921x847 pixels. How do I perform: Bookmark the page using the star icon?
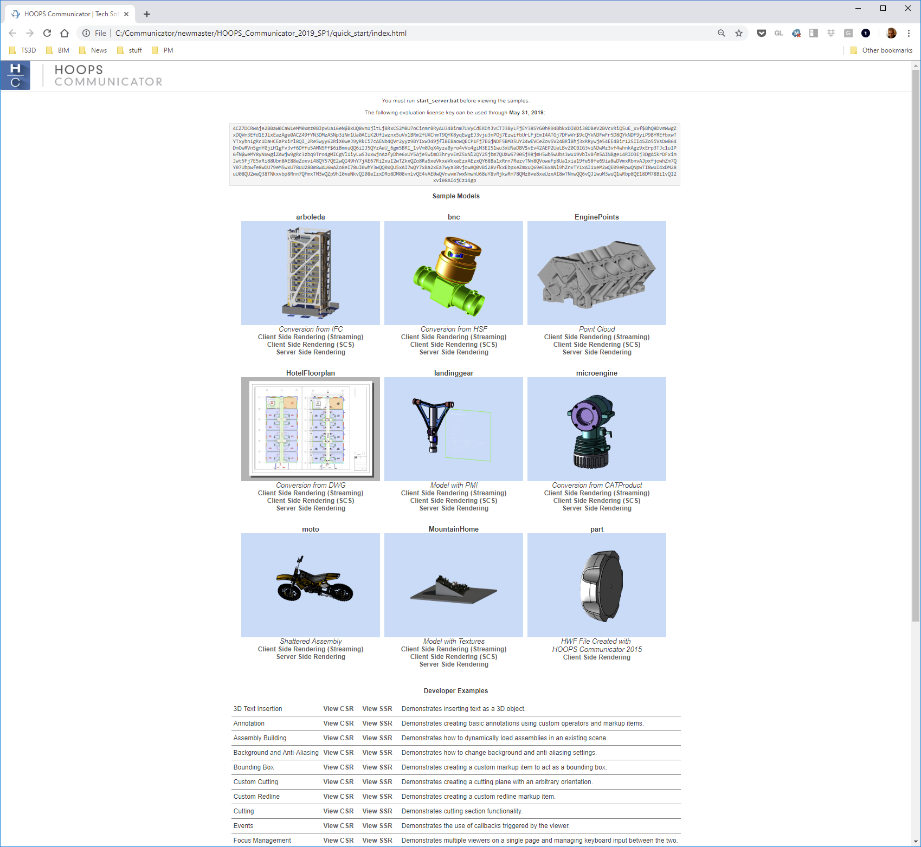741,32
